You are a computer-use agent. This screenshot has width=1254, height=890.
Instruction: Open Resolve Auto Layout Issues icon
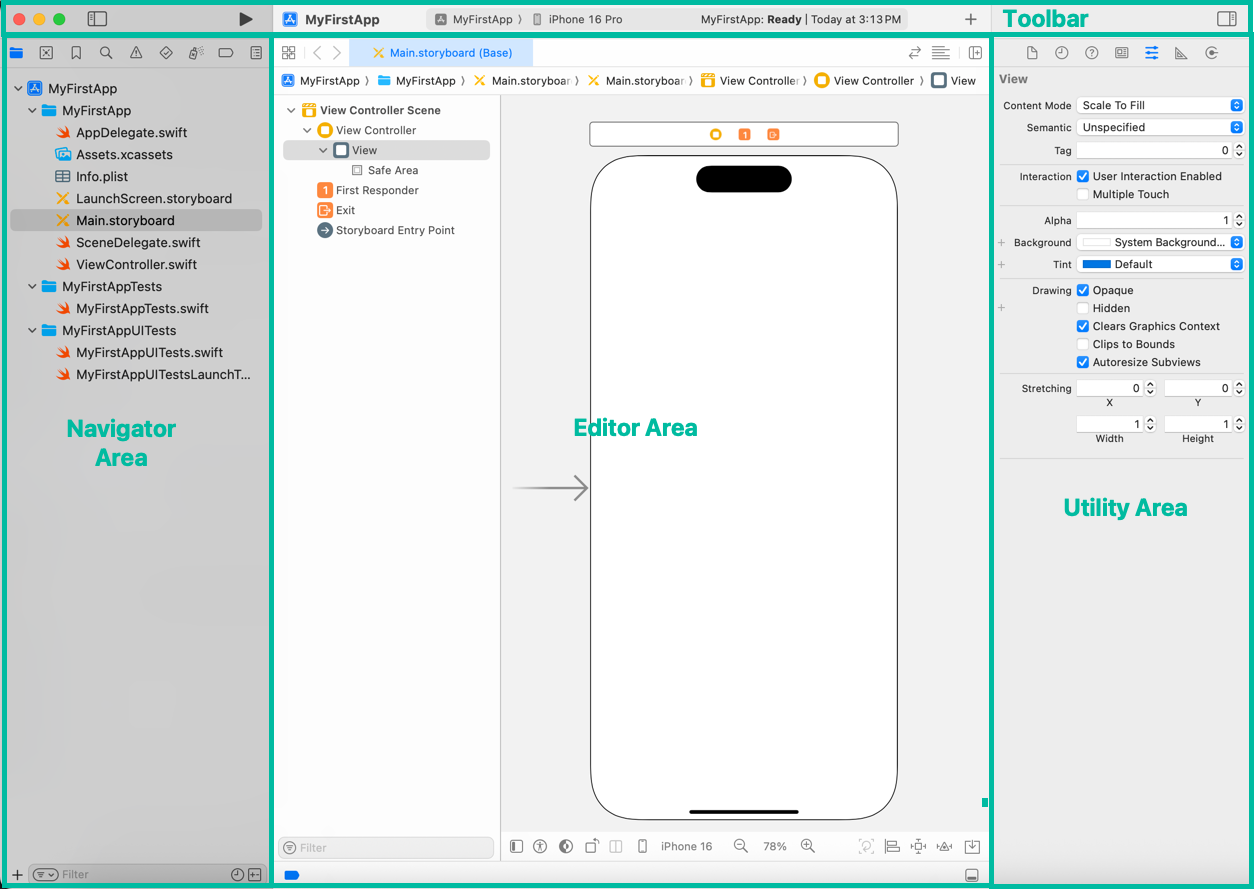coord(944,846)
